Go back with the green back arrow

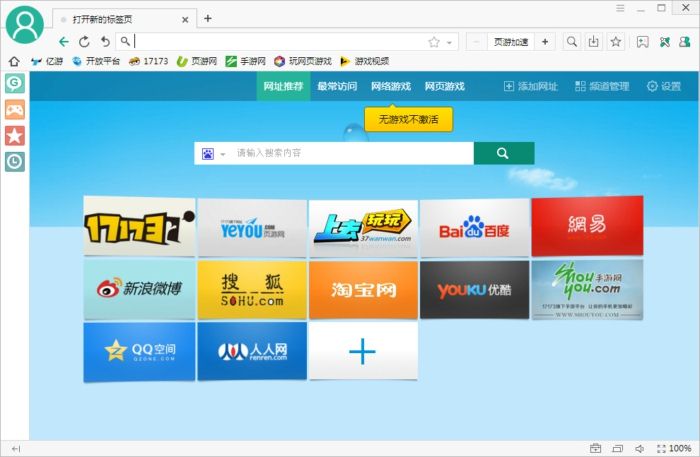64,42
